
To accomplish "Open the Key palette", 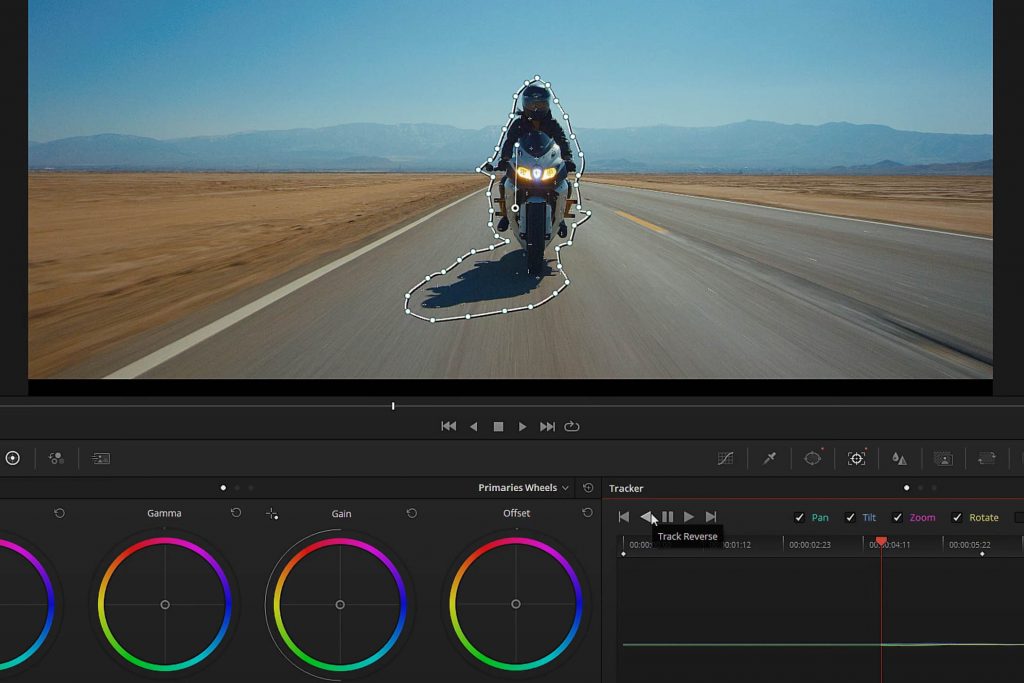I will [x=943, y=458].
